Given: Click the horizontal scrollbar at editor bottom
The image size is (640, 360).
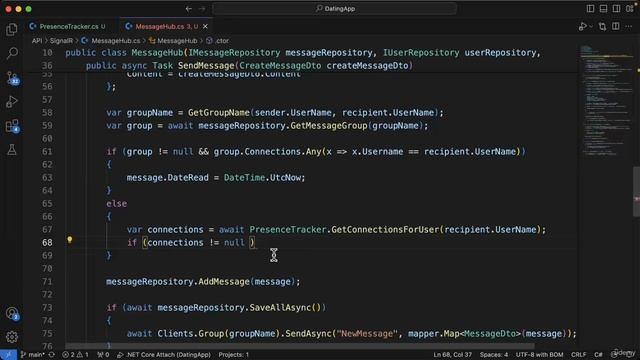Looking at the screenshot, I should [x=300, y=346].
